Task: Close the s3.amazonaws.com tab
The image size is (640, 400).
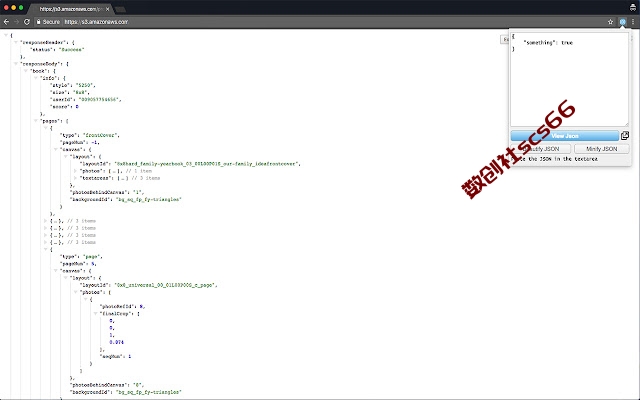Action: (x=108, y=9)
